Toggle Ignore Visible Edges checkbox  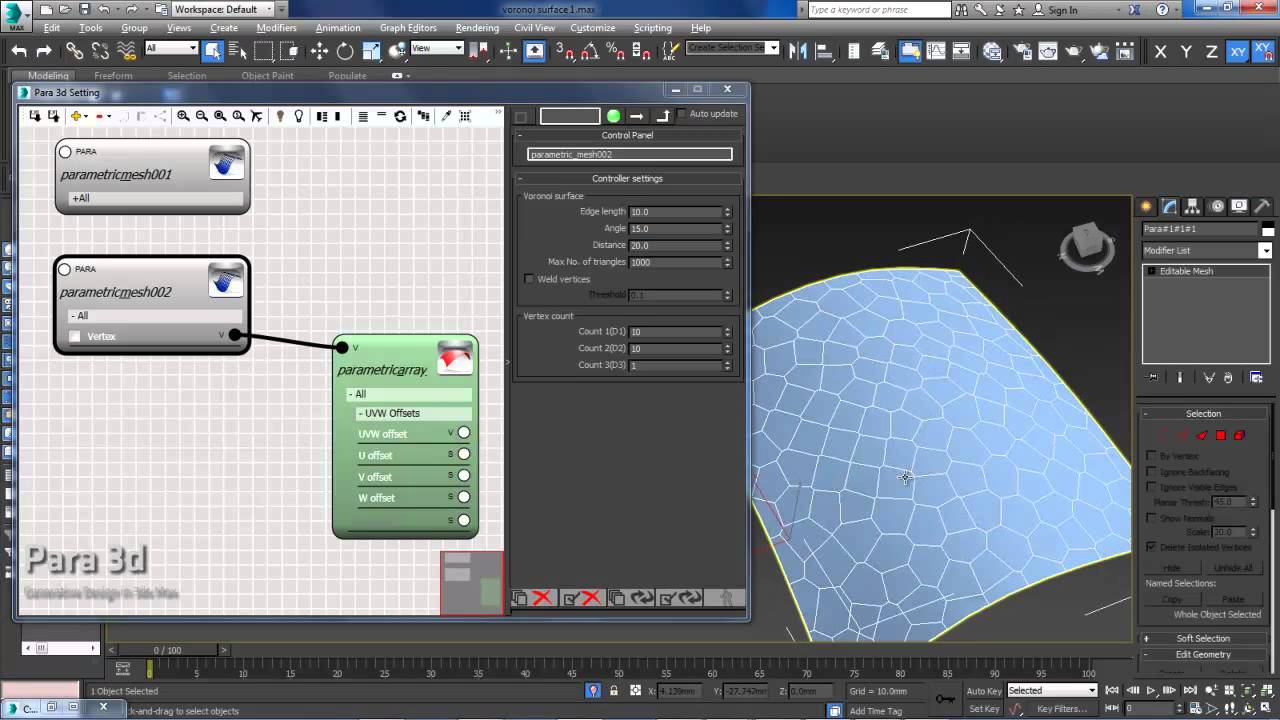(x=1152, y=487)
